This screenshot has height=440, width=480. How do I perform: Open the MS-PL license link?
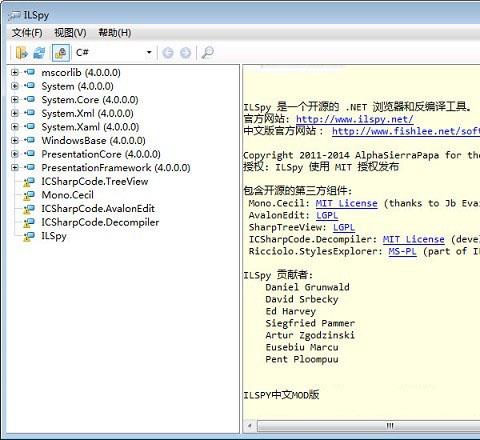(402, 251)
